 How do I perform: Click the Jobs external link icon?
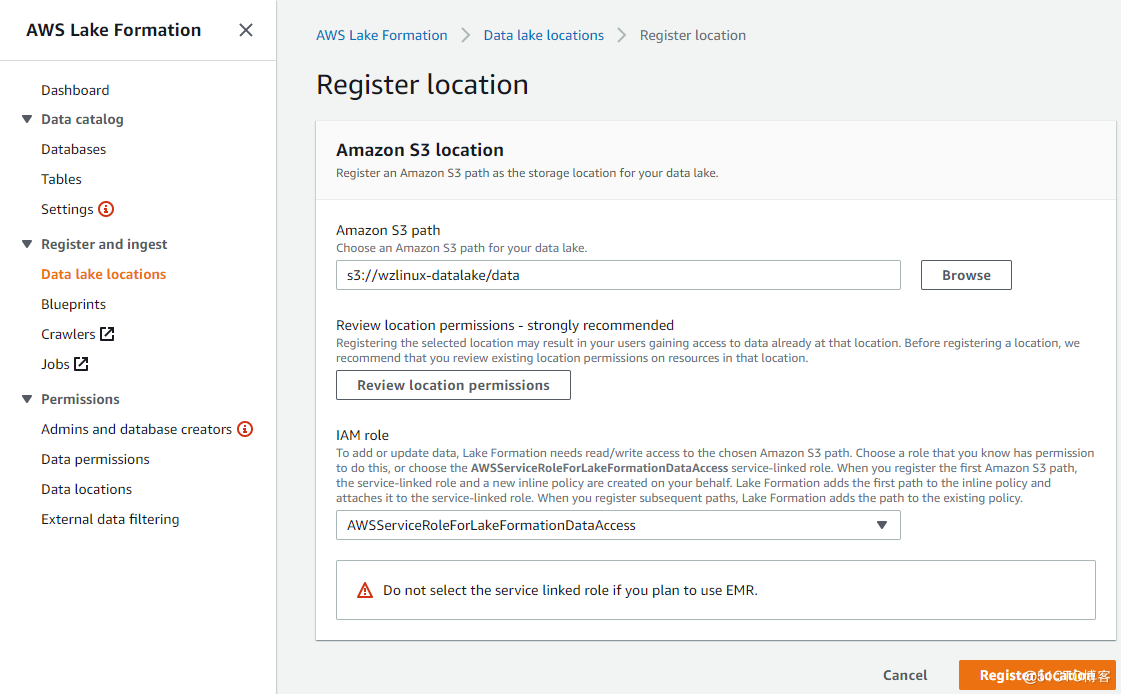tap(82, 364)
